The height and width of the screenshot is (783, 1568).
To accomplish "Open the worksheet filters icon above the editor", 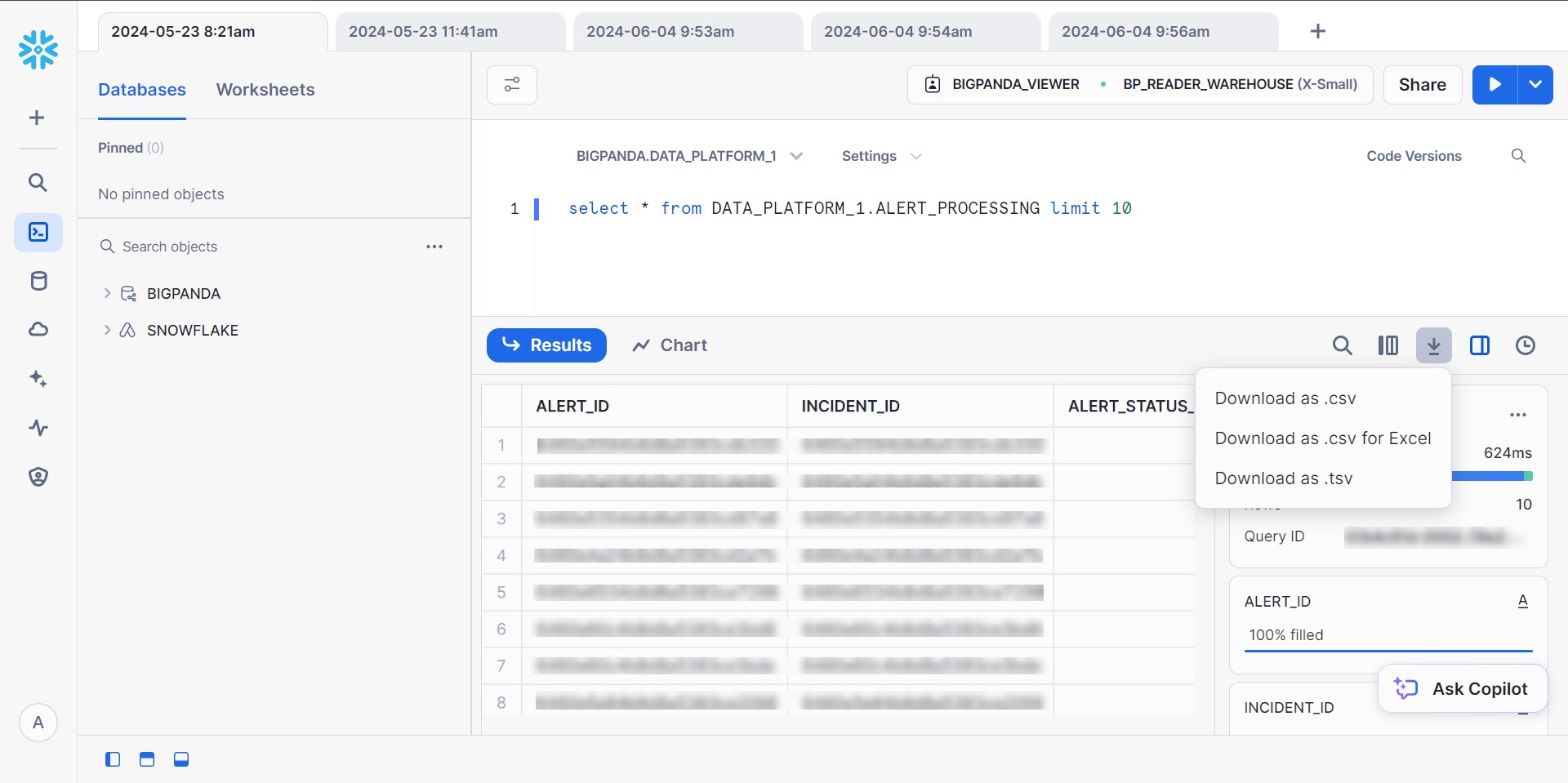I will [512, 84].
